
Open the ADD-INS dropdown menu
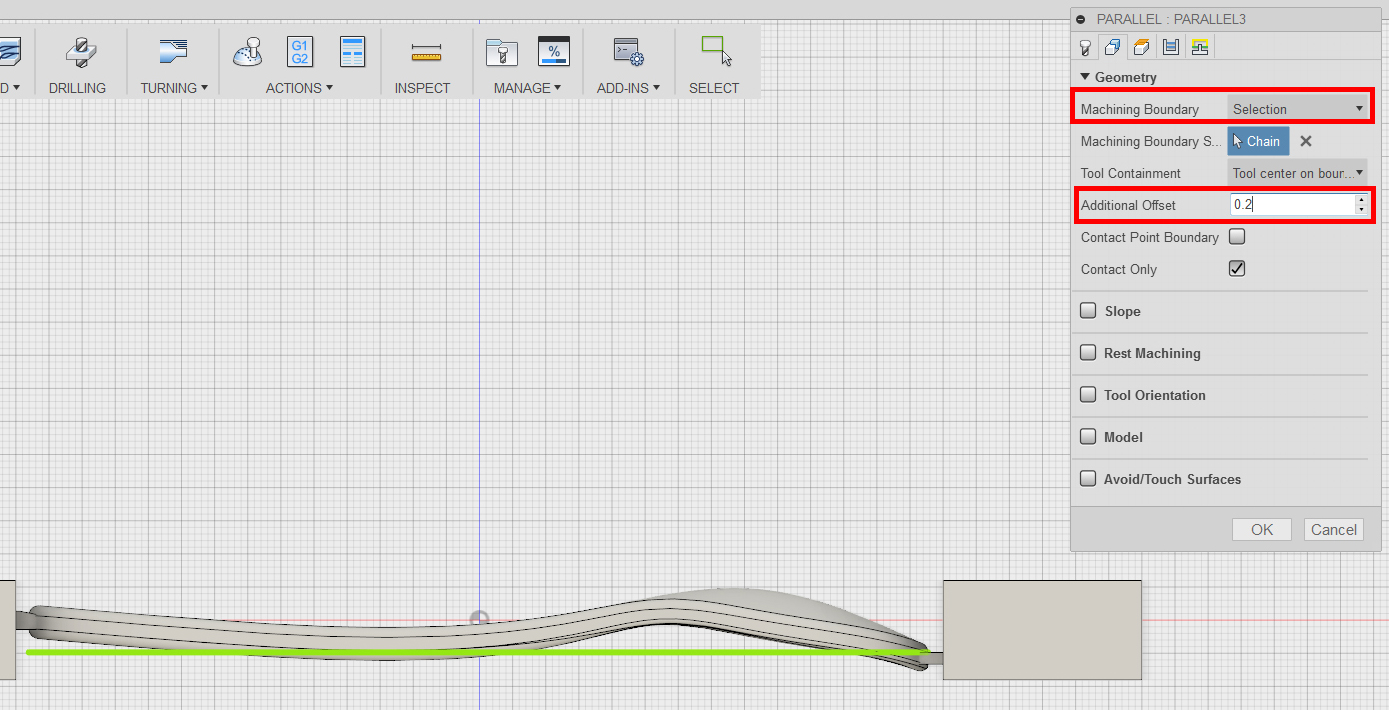click(628, 88)
